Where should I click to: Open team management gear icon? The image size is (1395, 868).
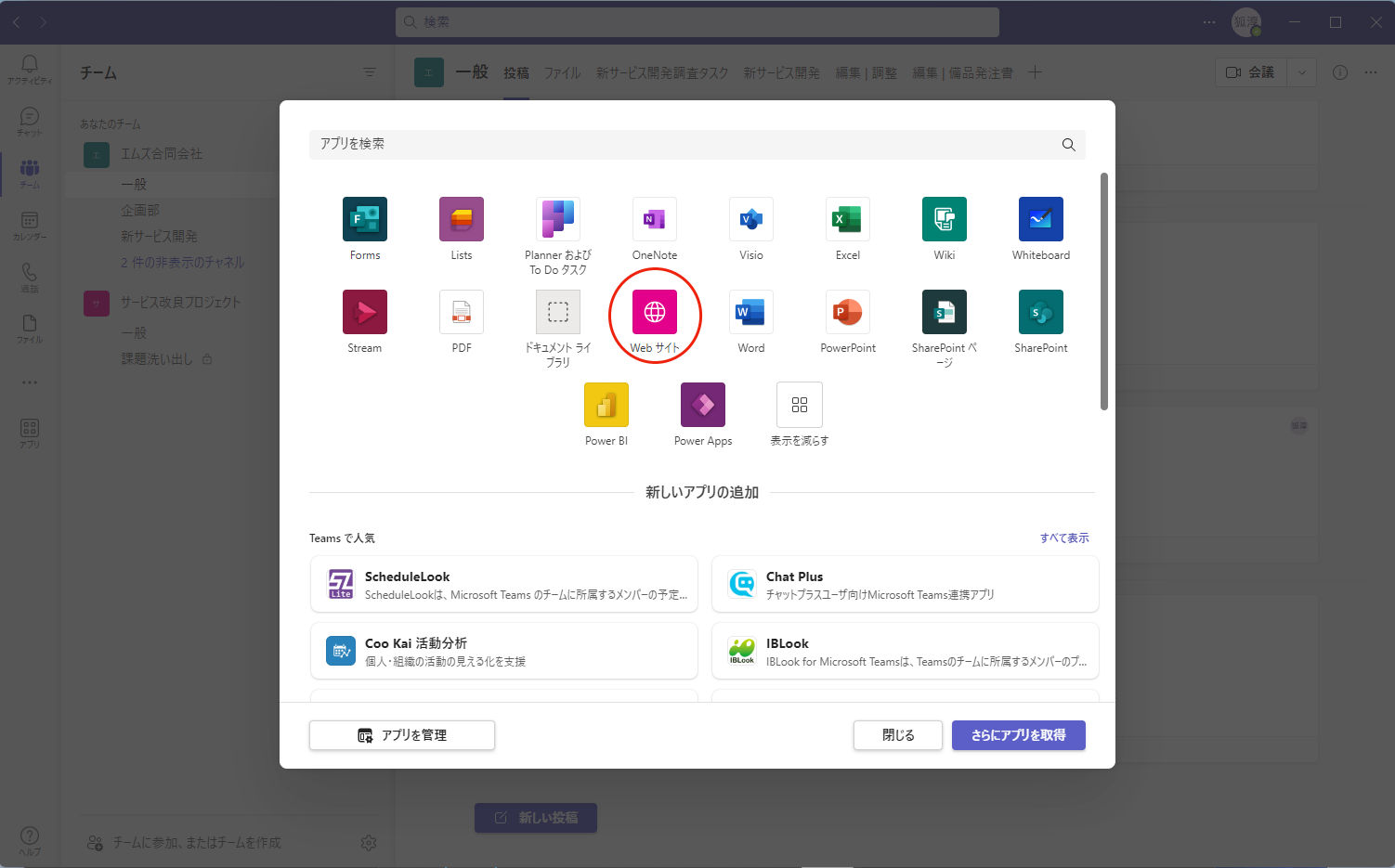coord(369,843)
